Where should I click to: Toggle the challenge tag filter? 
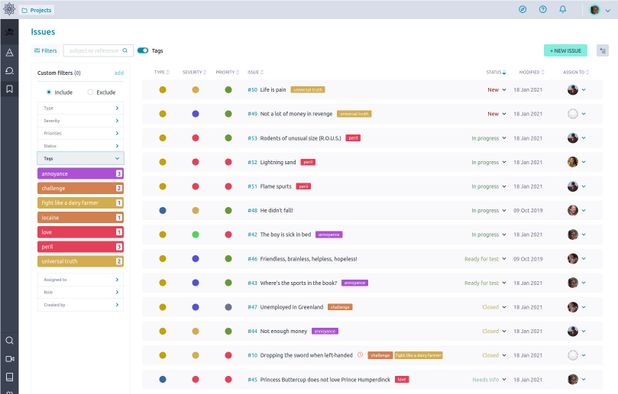click(80, 188)
